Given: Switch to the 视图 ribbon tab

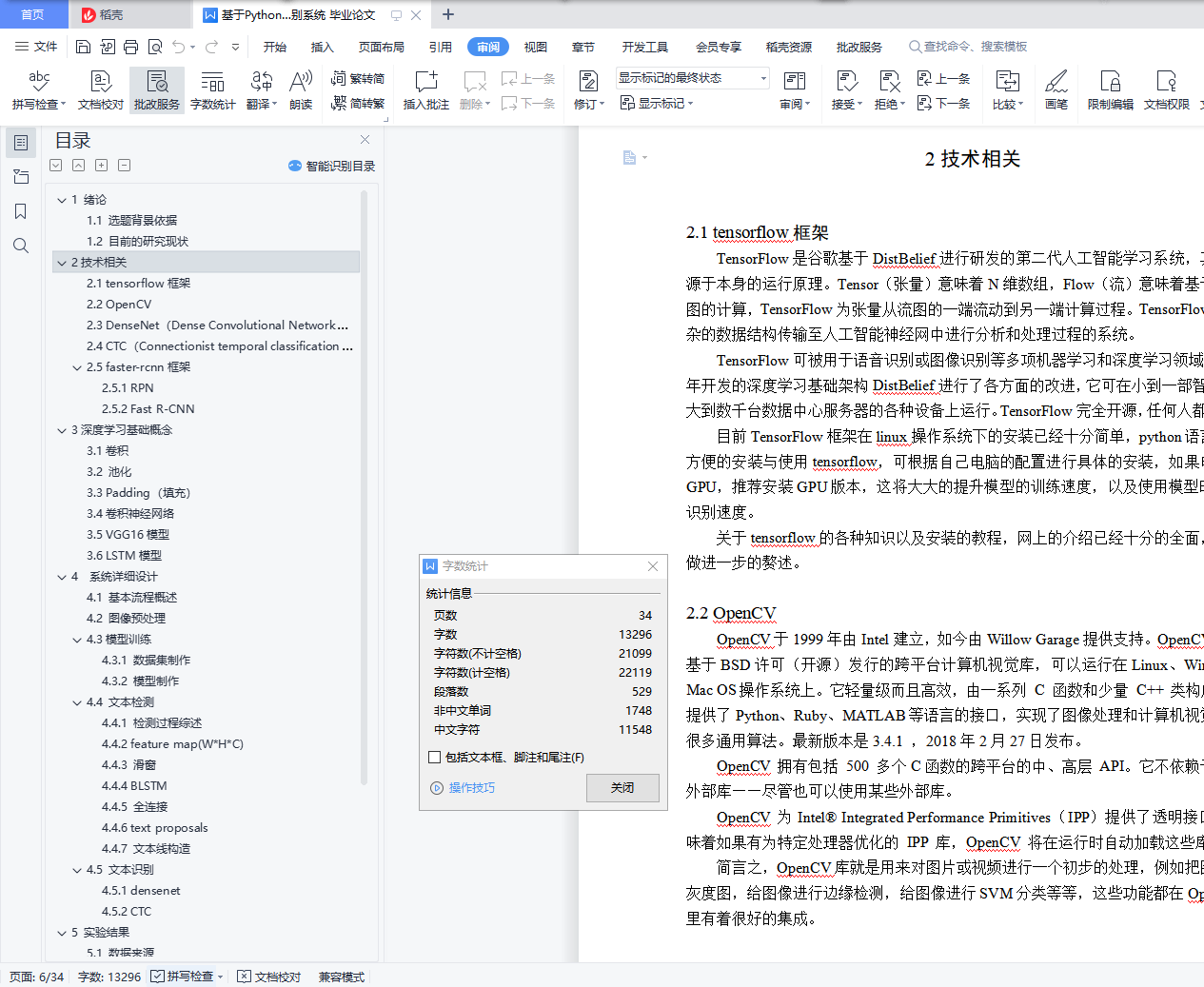Looking at the screenshot, I should tap(536, 47).
